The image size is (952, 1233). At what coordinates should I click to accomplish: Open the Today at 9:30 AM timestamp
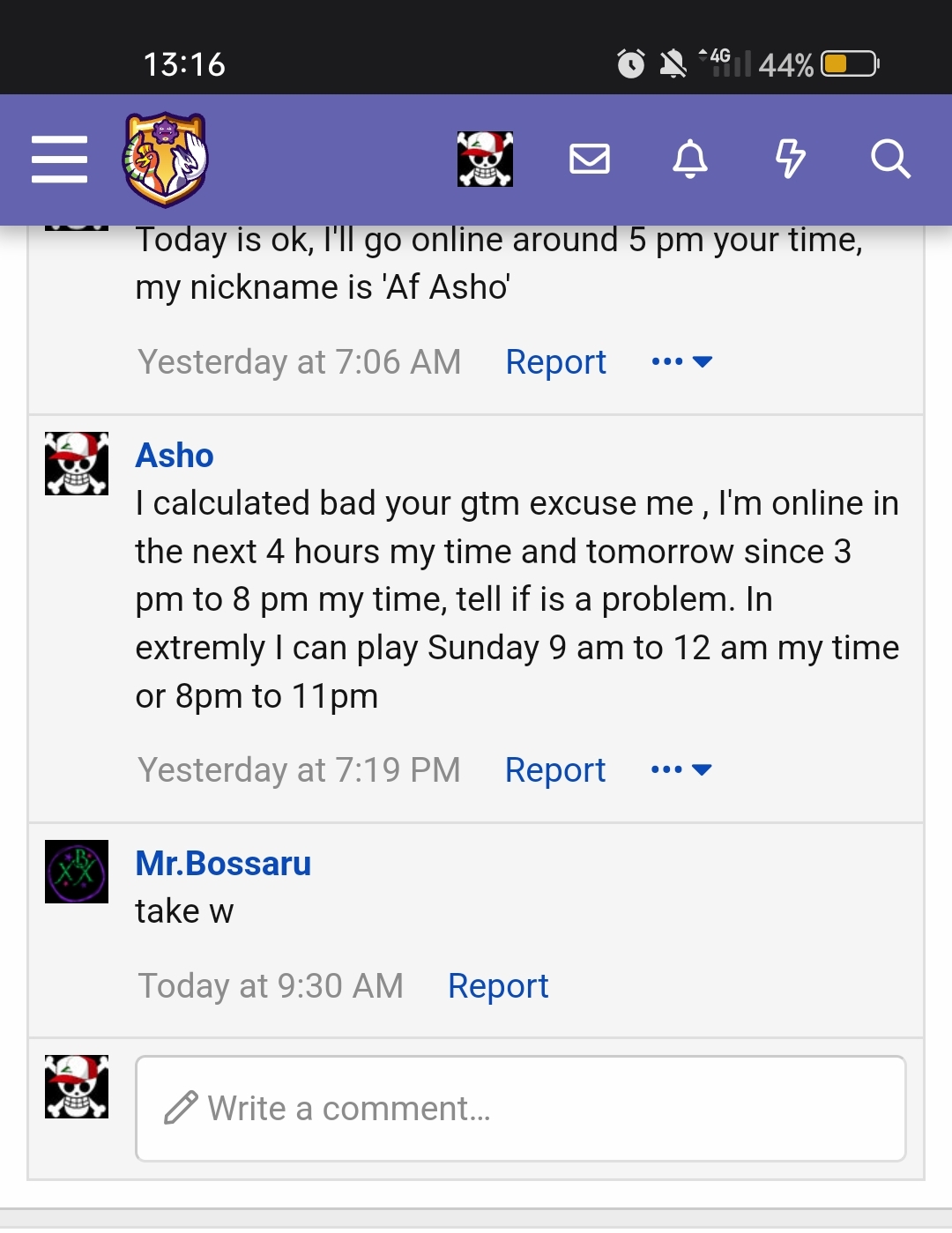[271, 986]
